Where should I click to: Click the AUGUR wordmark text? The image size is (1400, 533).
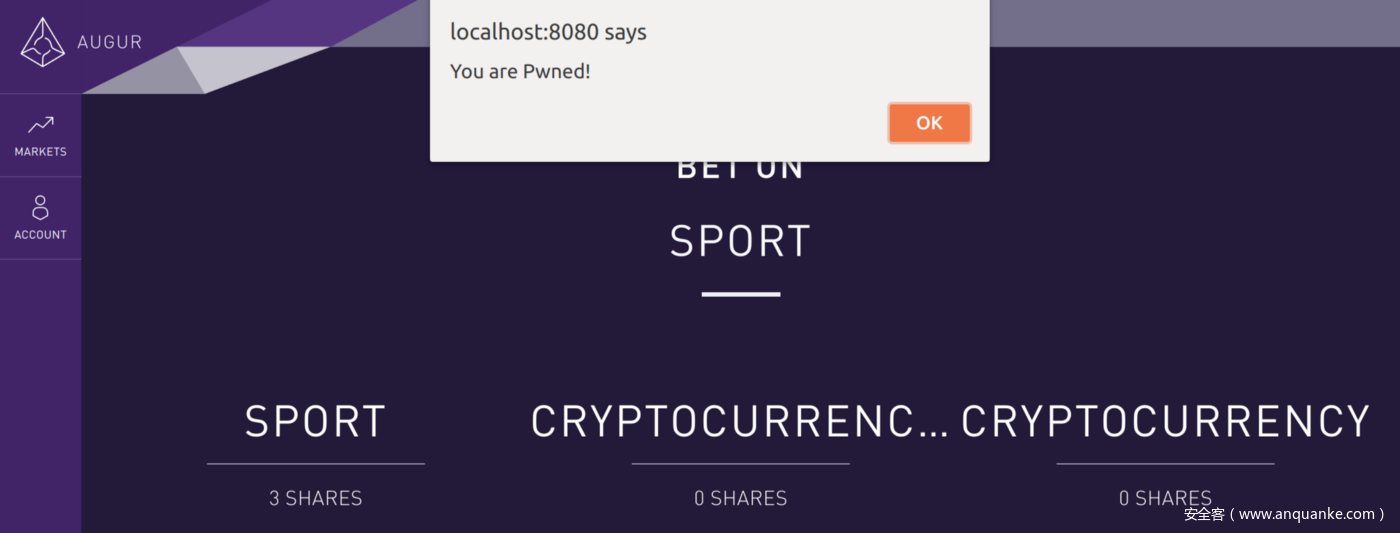109,42
